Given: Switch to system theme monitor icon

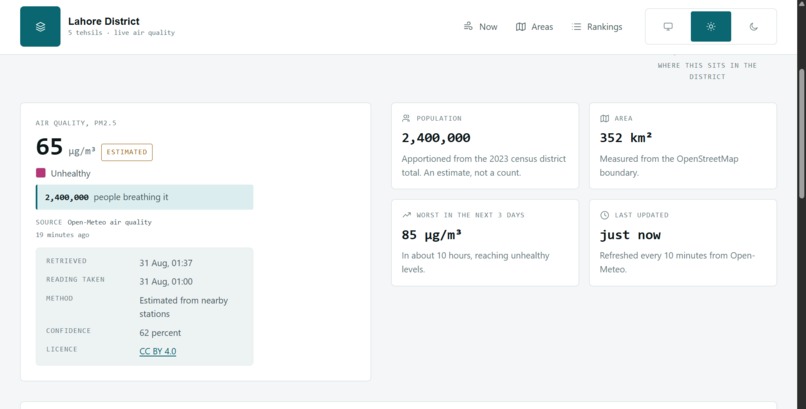Looking at the screenshot, I should pos(668,27).
